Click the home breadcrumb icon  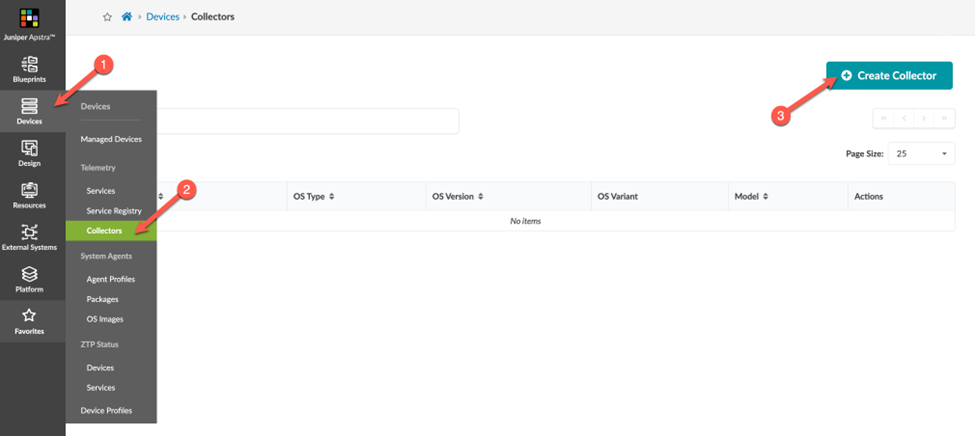click(x=126, y=17)
